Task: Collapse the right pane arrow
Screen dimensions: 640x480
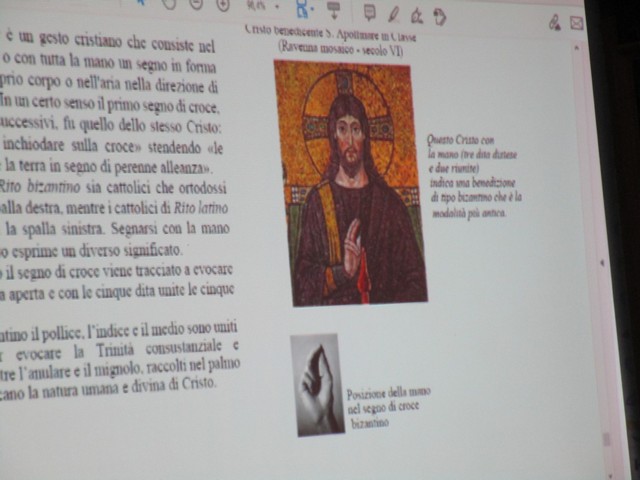Action: tap(602, 263)
